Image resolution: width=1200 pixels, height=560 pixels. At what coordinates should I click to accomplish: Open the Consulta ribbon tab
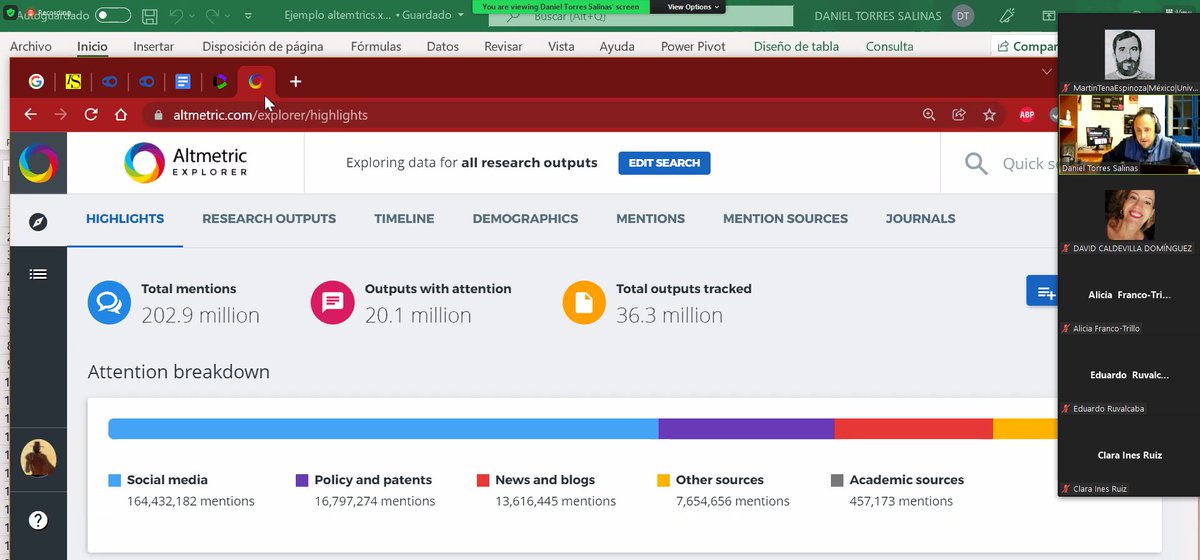pos(889,46)
